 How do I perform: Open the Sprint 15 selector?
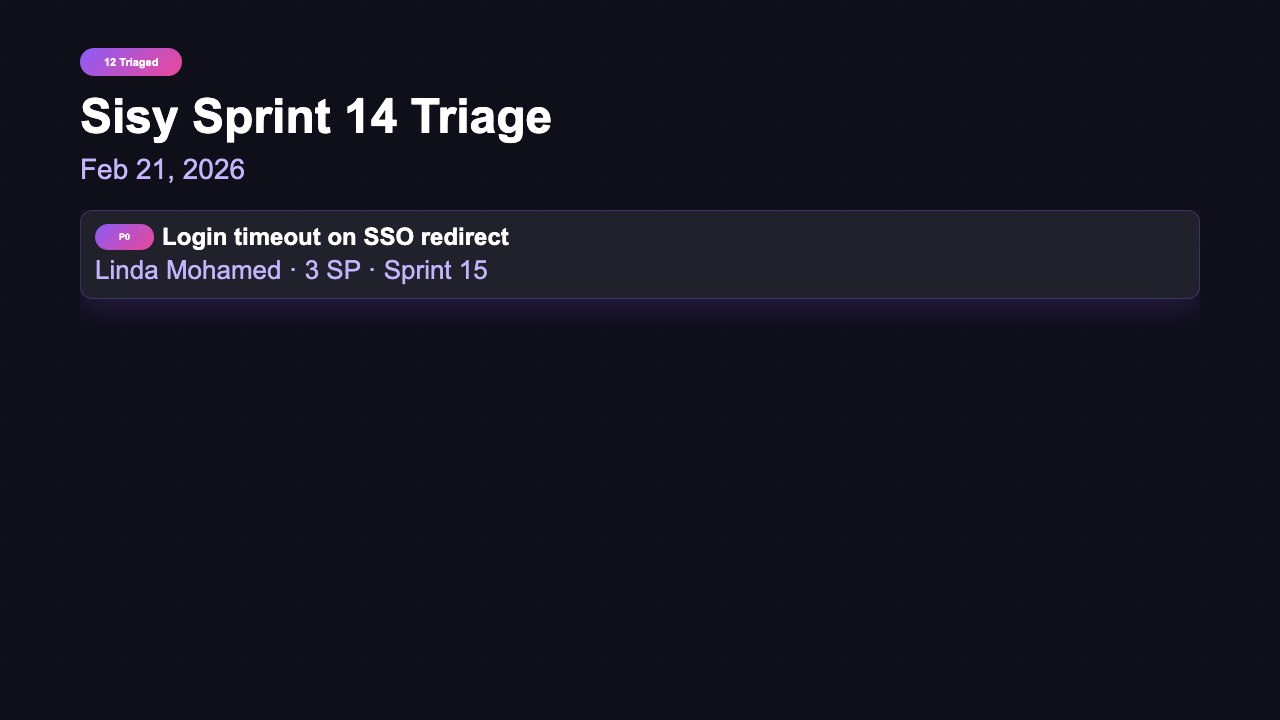pyautogui.click(x=435, y=270)
